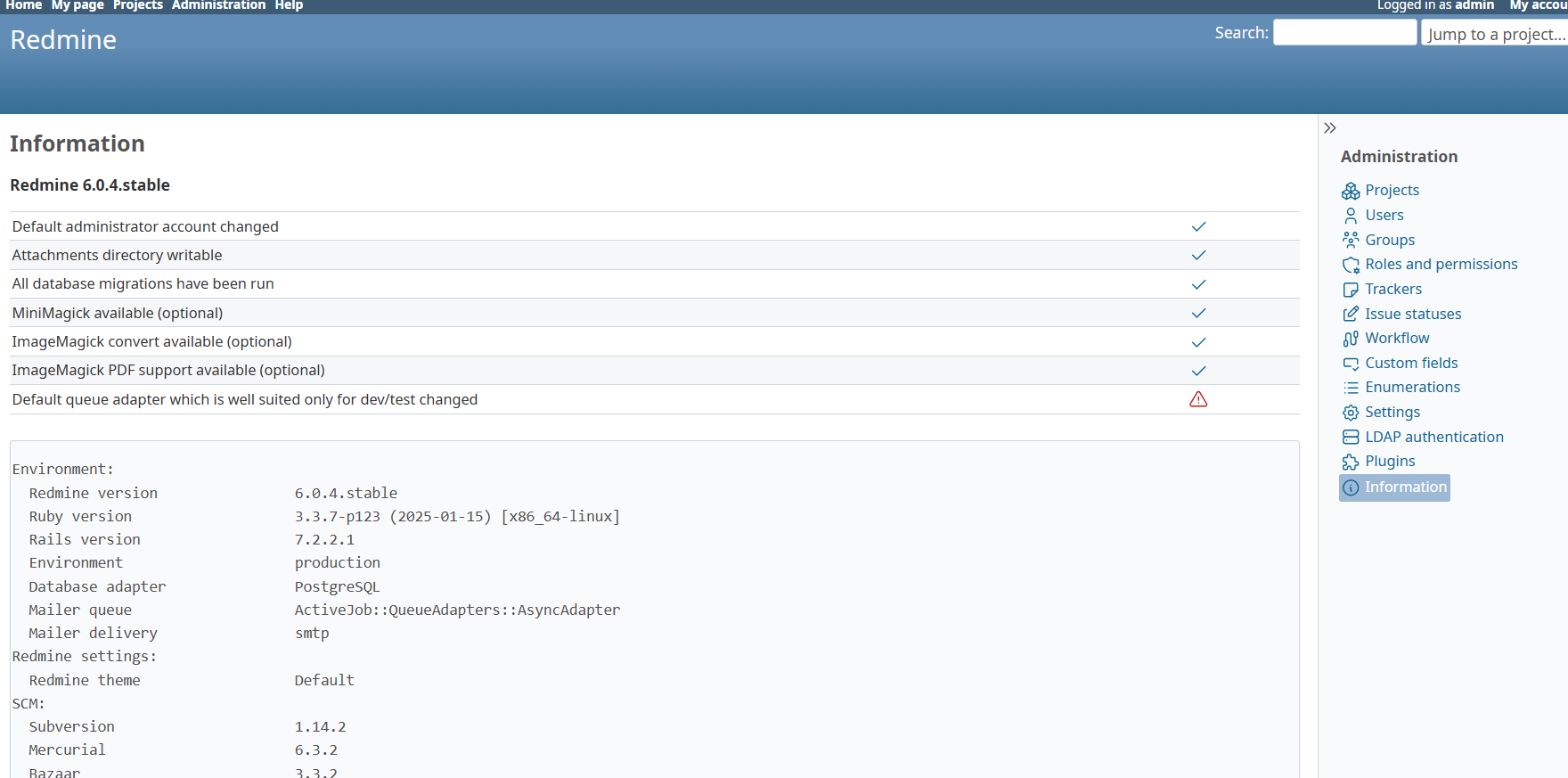Open the Jump to a project dropdown

1494,34
